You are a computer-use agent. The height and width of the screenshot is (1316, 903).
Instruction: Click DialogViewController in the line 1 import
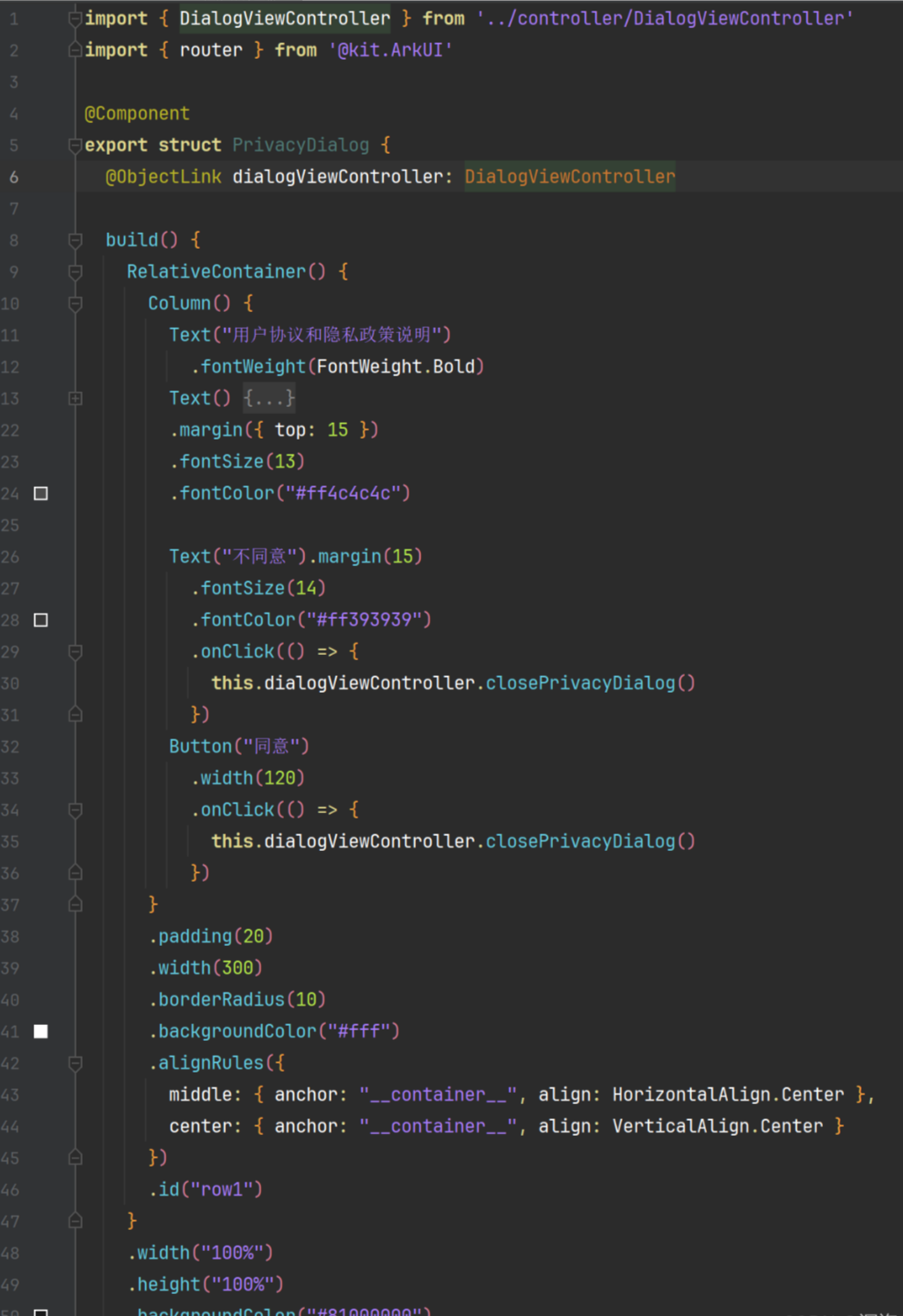[285, 18]
